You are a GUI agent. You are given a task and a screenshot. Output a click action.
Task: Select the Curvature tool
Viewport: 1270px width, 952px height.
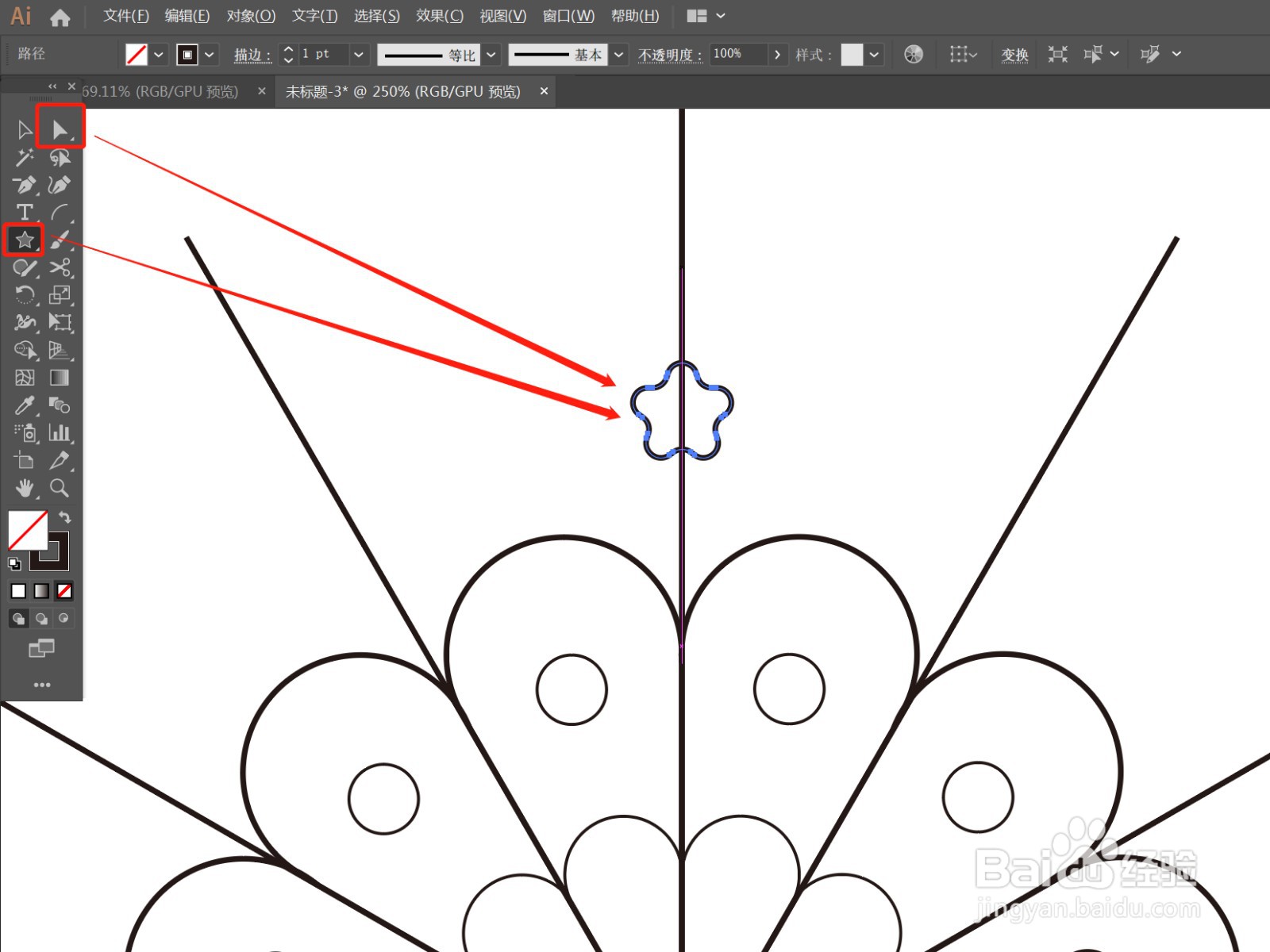(60, 185)
